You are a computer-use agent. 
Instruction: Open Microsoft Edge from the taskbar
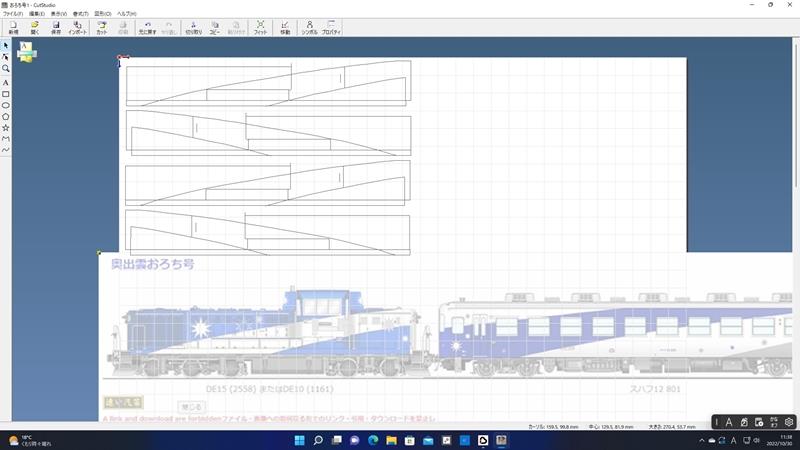(373, 440)
